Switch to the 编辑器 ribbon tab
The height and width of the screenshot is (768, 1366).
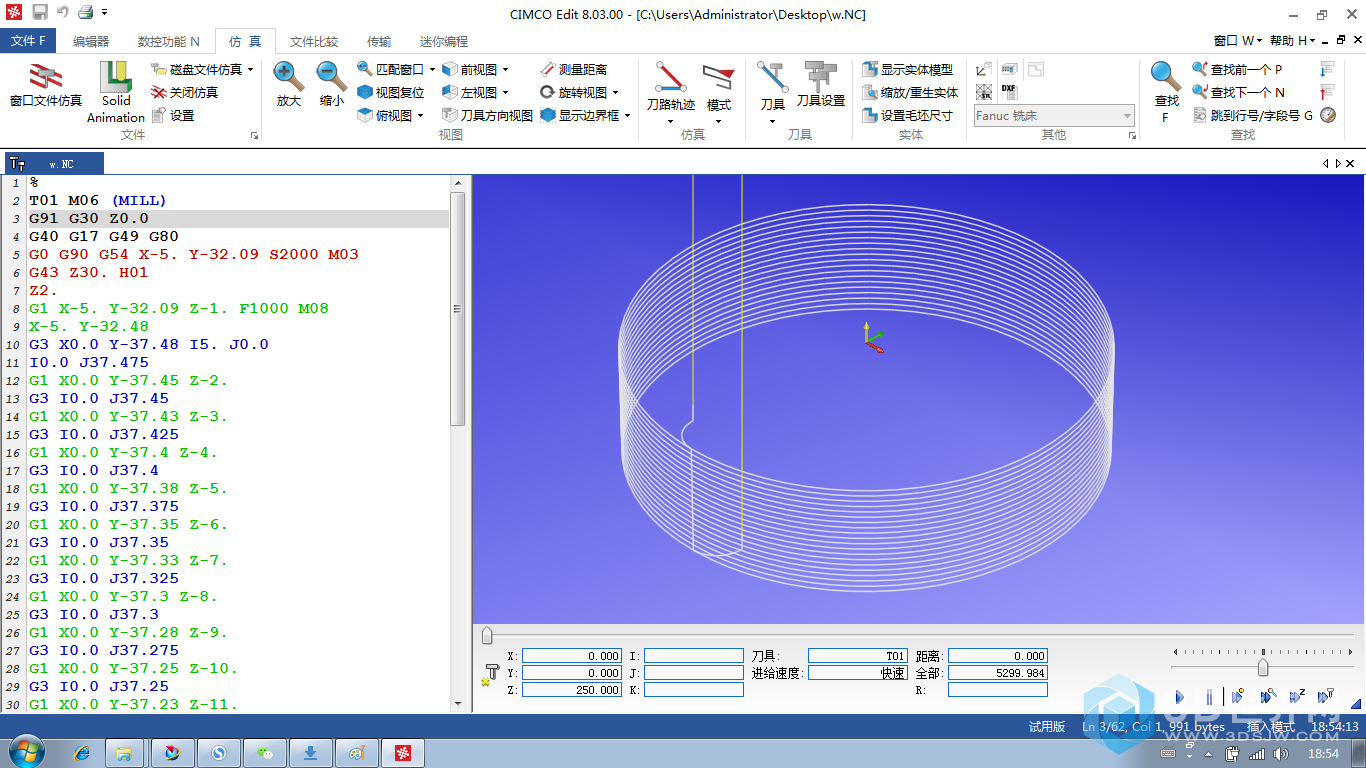pos(91,41)
